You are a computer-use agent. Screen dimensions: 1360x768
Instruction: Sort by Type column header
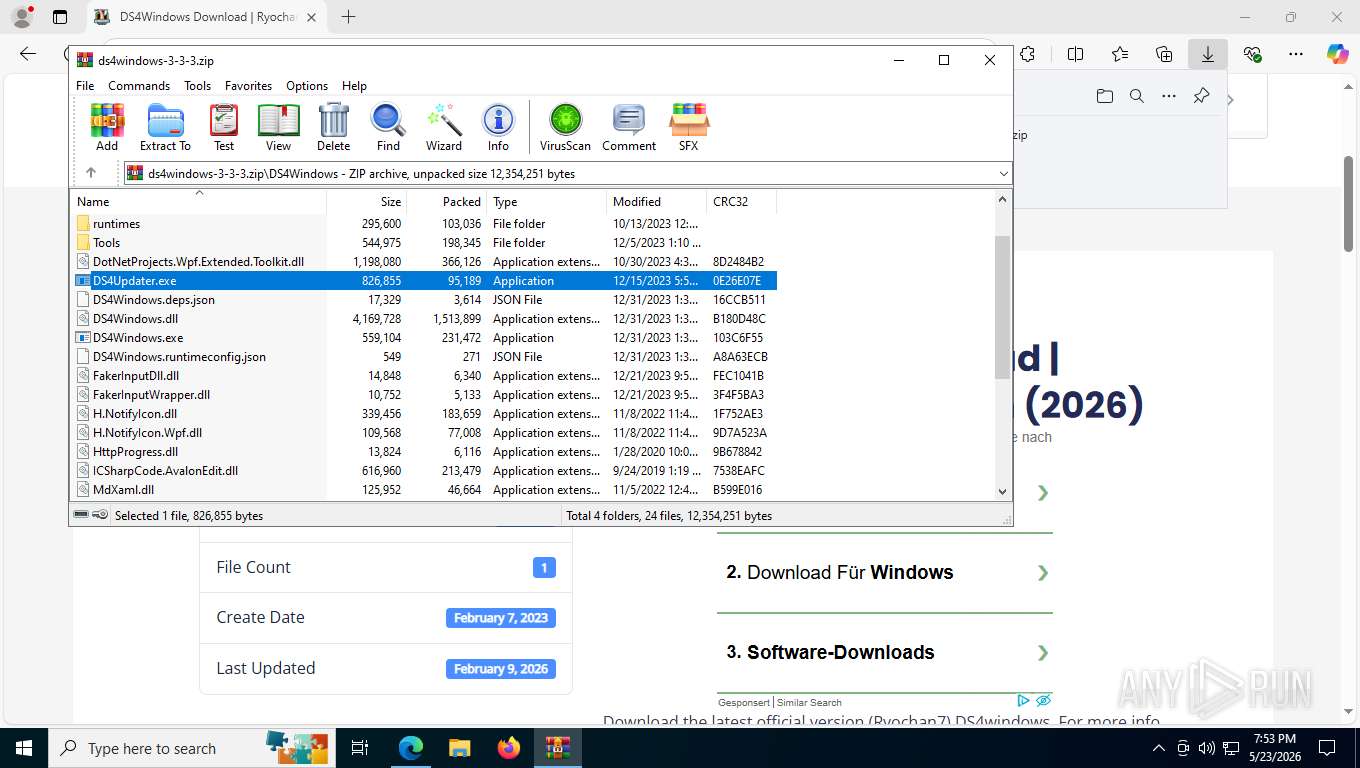click(547, 201)
